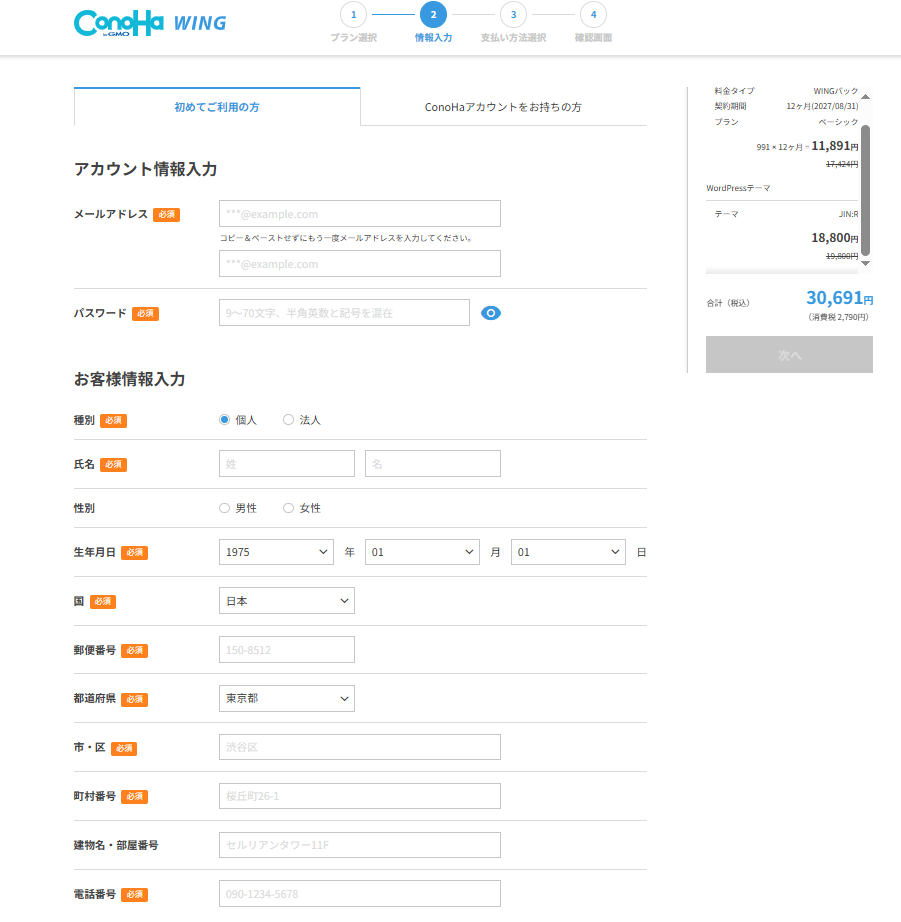901x922 pixels.
Task: Focus the 電話番号 input field
Action: coord(360,894)
